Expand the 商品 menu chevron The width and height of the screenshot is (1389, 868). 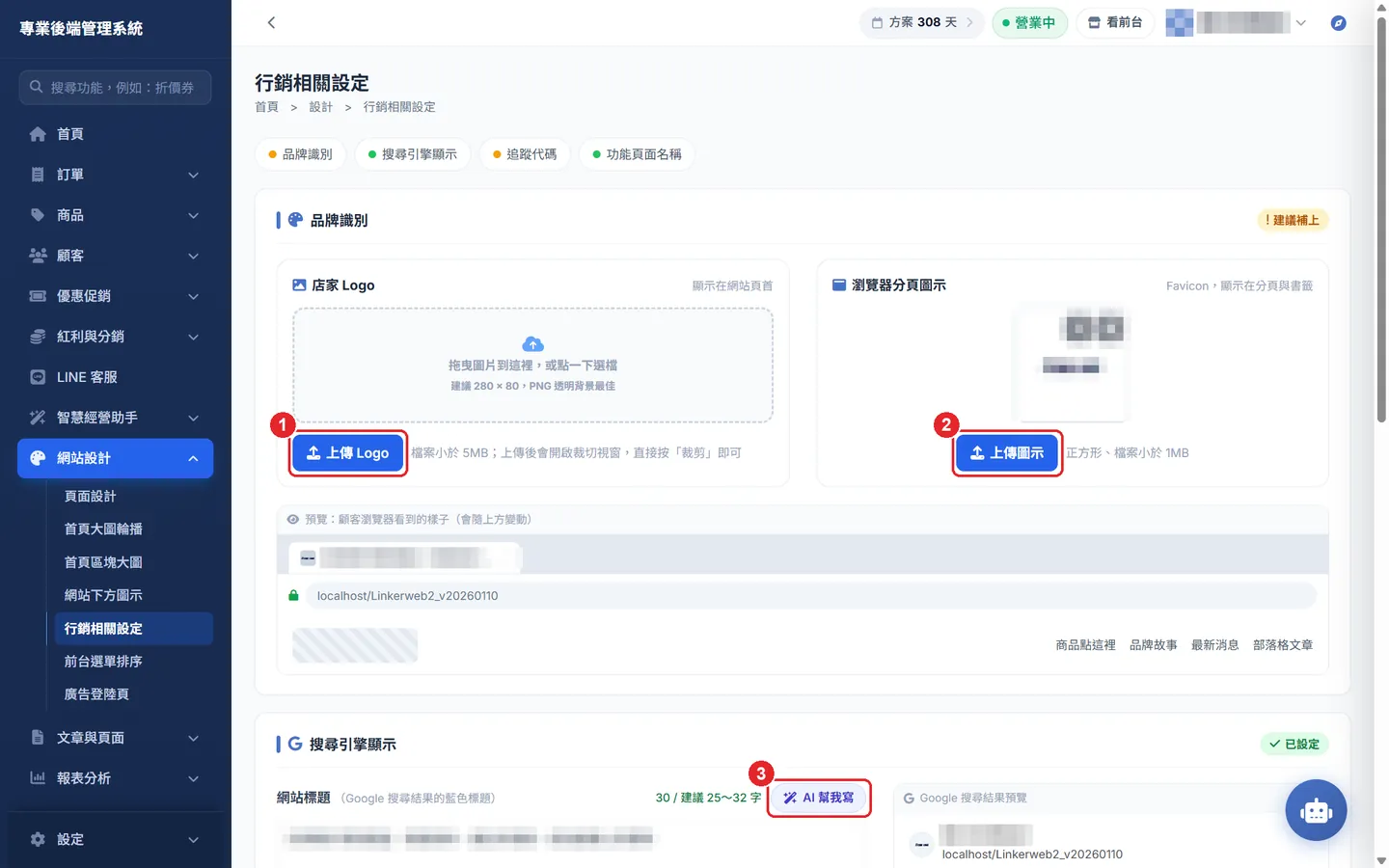[193, 215]
